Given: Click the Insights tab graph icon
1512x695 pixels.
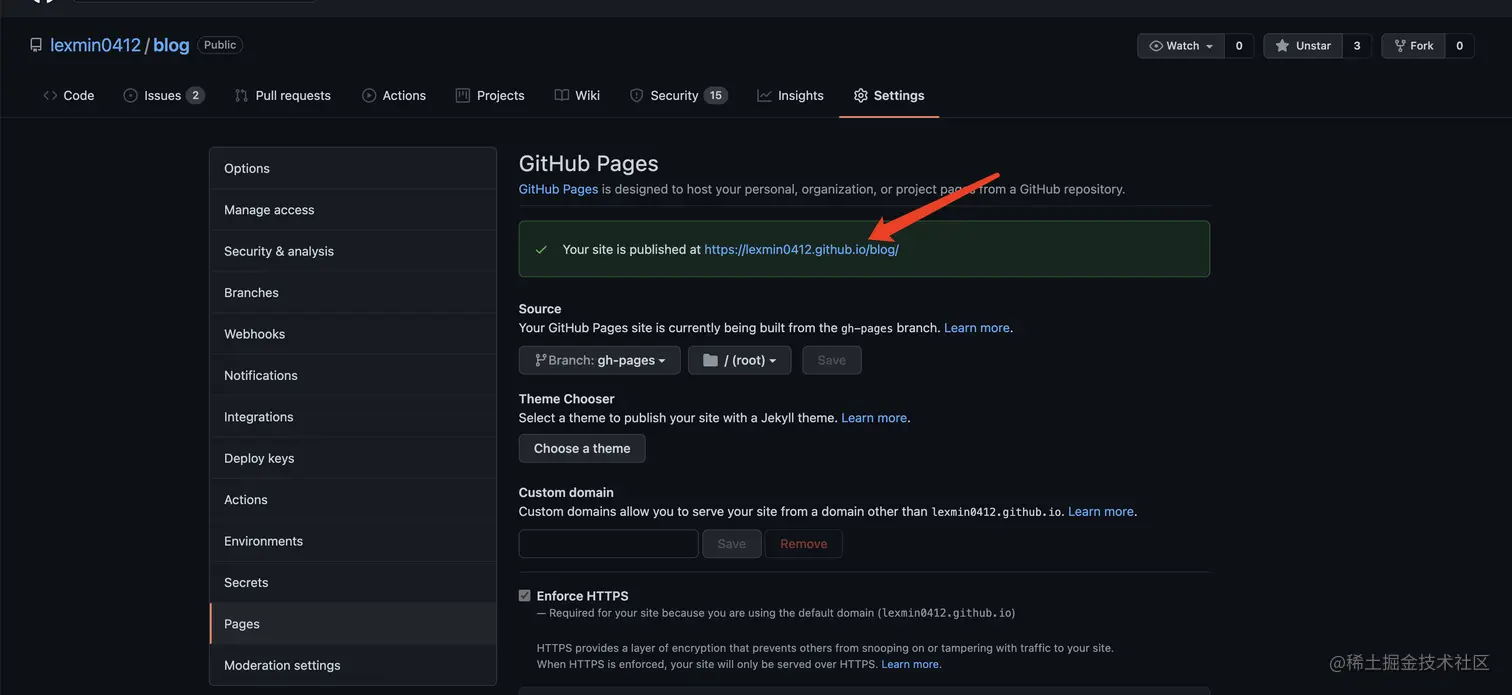Looking at the screenshot, I should pos(764,95).
